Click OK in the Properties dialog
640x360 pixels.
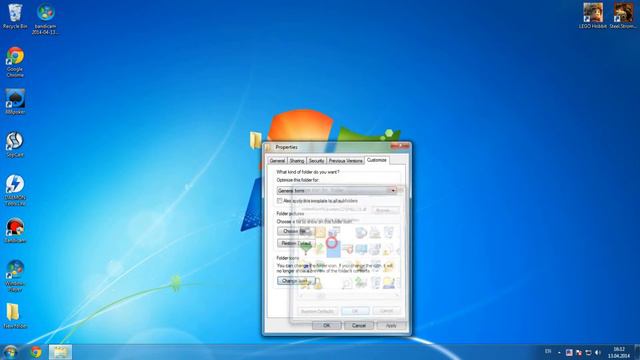click(327, 325)
